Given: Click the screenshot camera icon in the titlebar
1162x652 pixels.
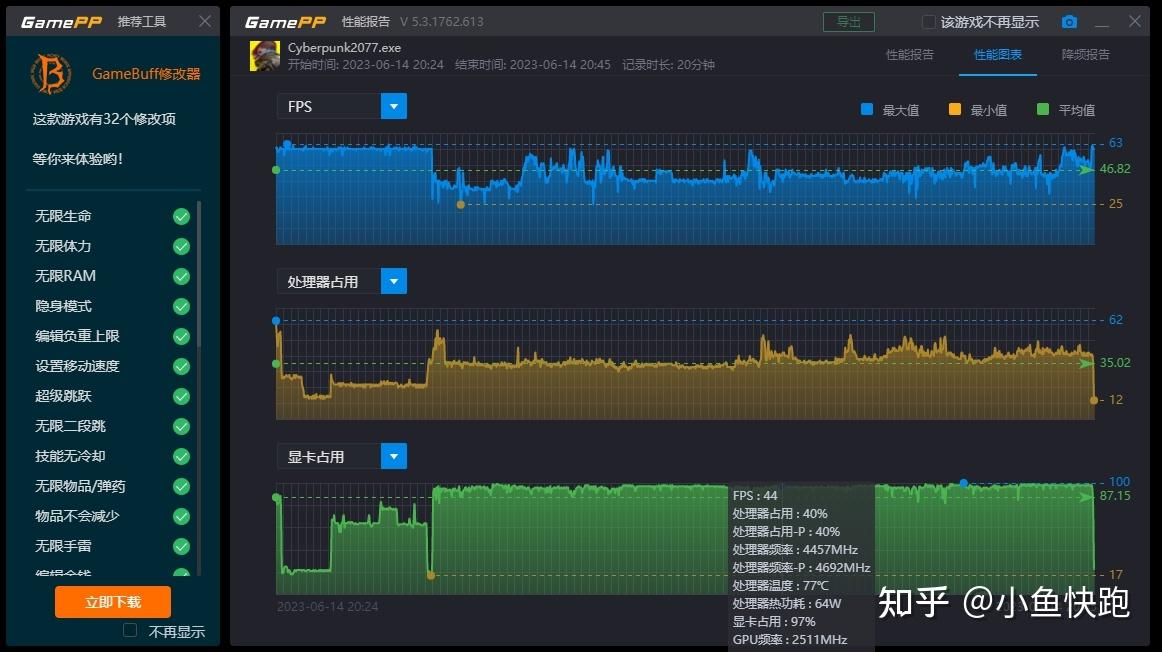Looking at the screenshot, I should 1069,21.
